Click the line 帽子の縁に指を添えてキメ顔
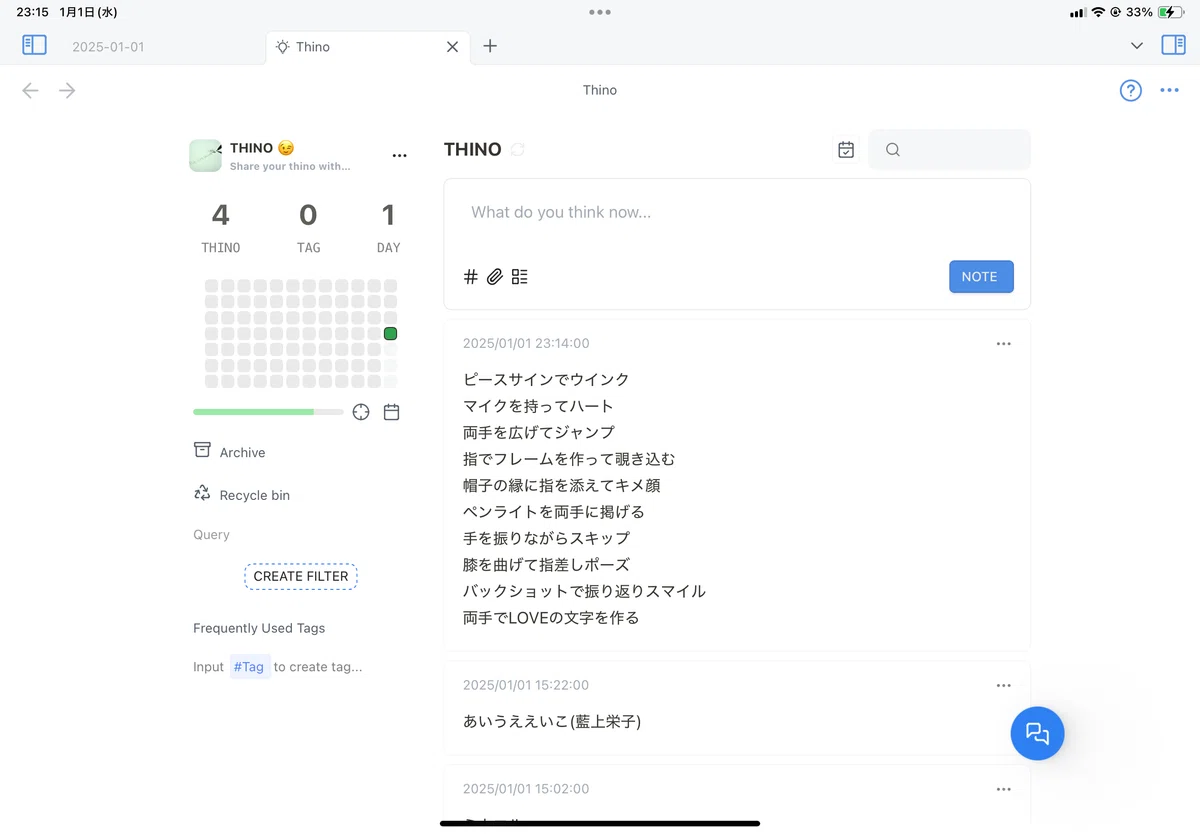1200x834 pixels. pyautogui.click(x=562, y=486)
